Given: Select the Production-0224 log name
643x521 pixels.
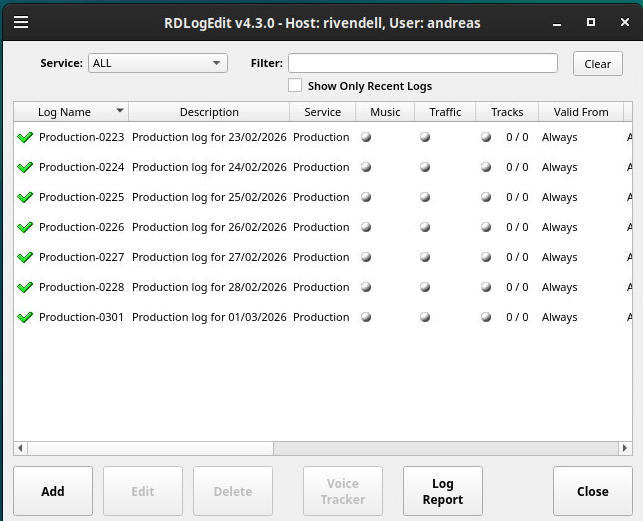Looking at the screenshot, I should [82, 167].
